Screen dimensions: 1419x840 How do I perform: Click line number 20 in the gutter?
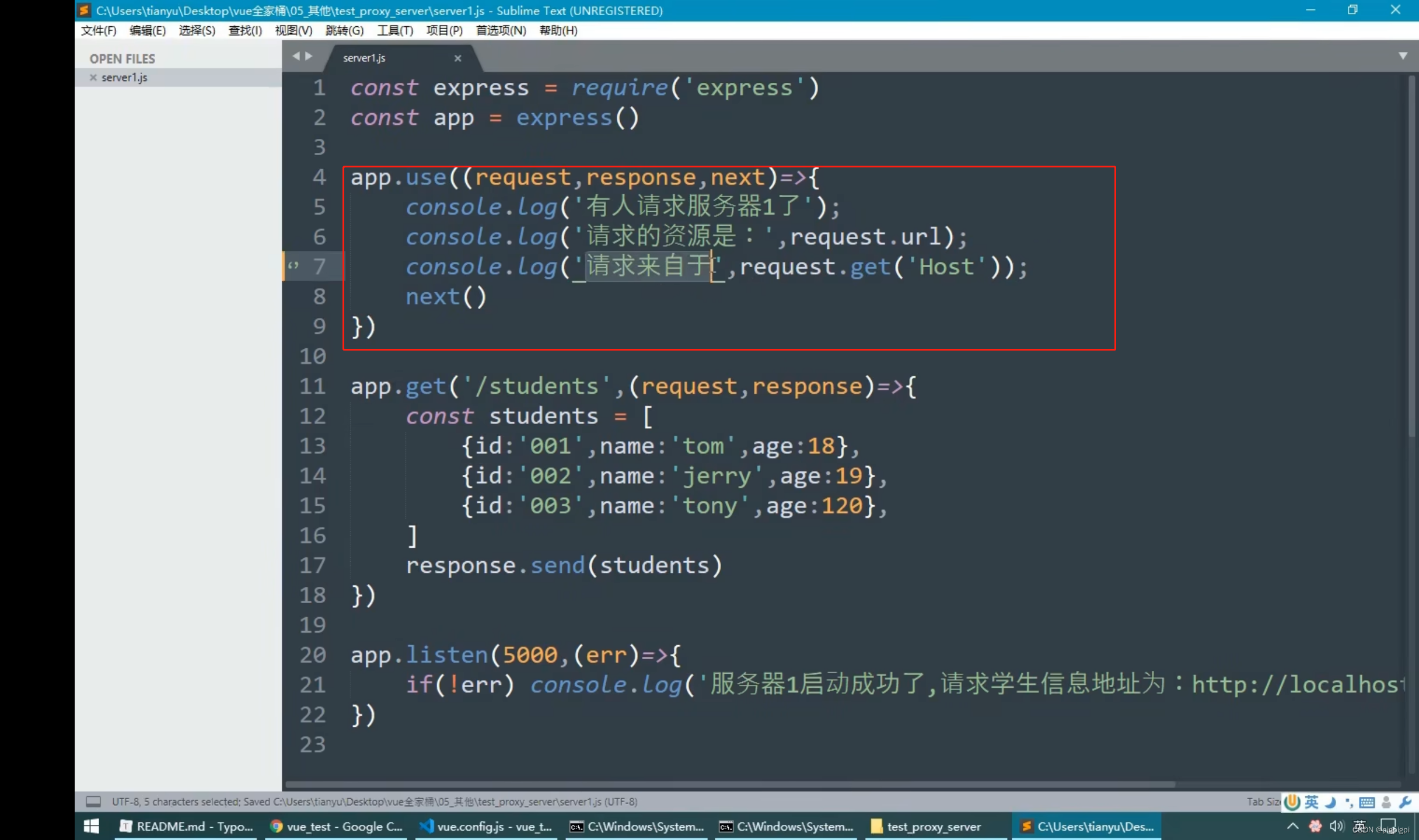point(312,654)
